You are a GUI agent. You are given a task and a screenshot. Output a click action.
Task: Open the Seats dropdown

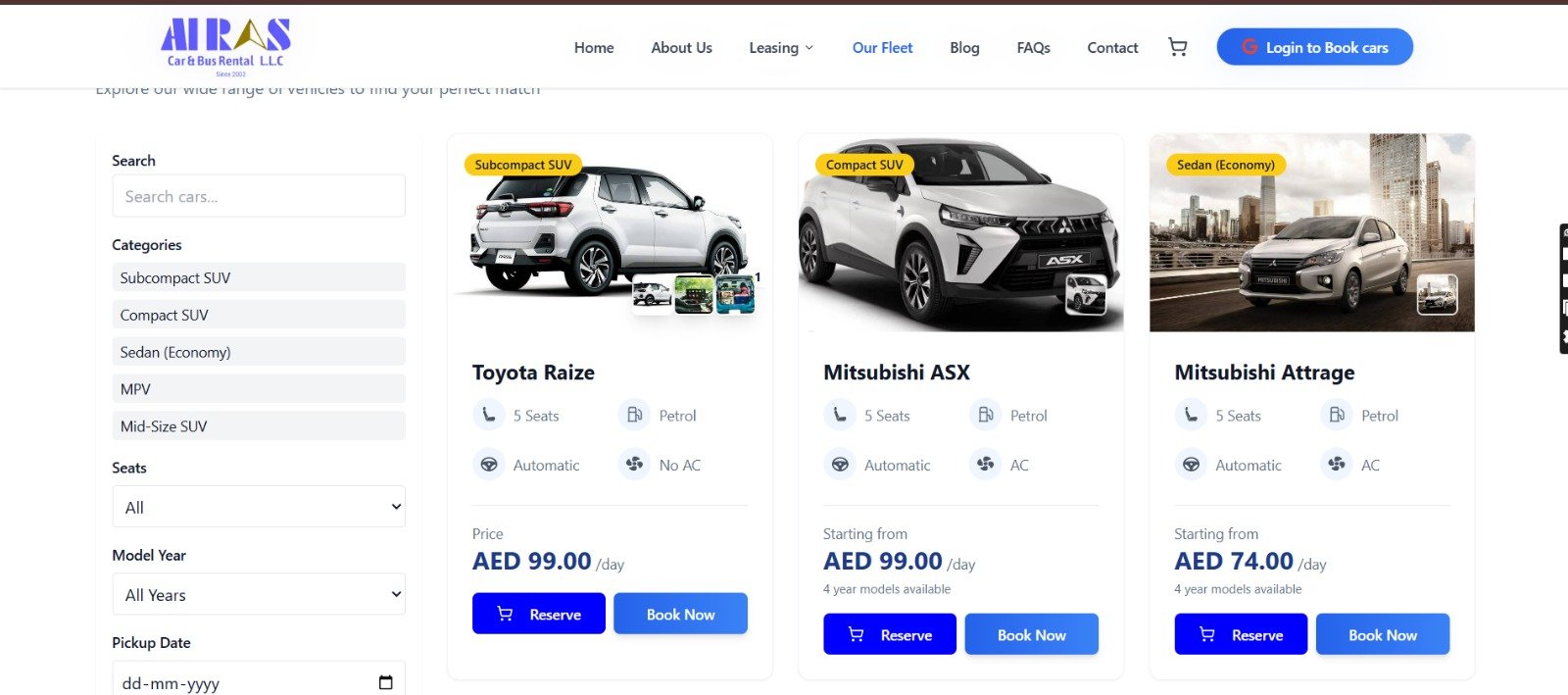(x=259, y=507)
